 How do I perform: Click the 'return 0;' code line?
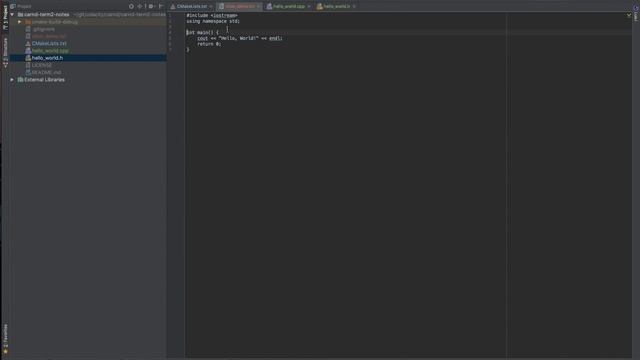click(209, 44)
